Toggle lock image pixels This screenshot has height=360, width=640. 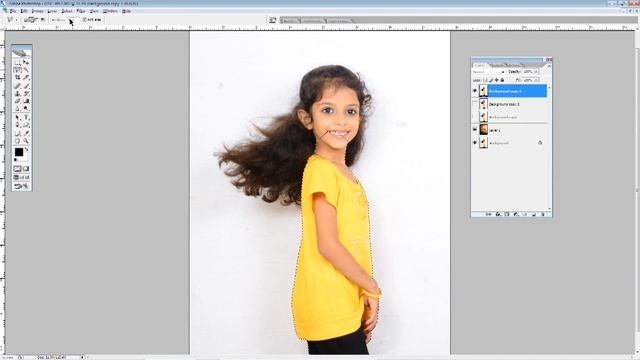click(491, 80)
